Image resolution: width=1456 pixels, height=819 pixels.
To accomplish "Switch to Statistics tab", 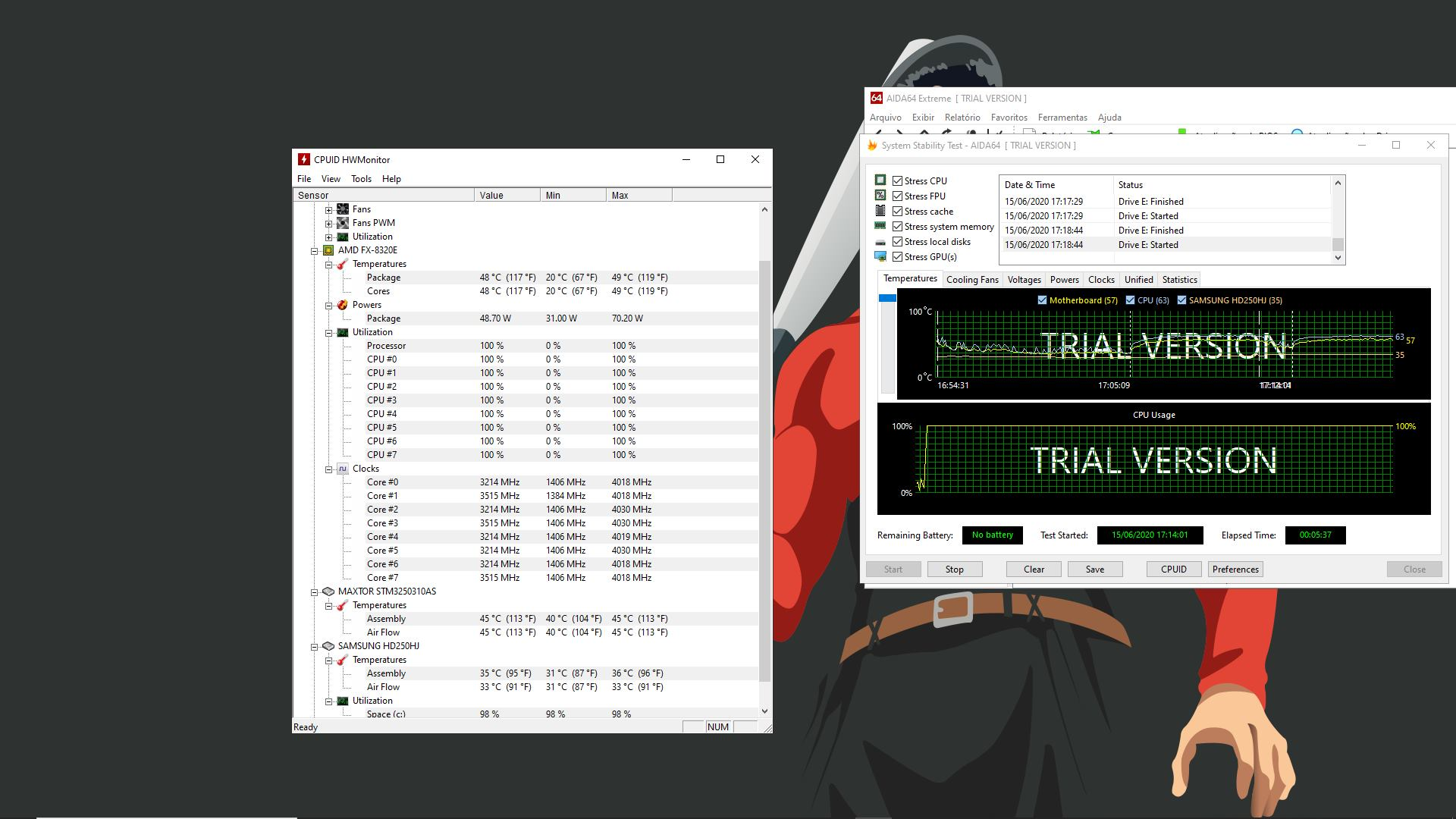I will click(1179, 280).
